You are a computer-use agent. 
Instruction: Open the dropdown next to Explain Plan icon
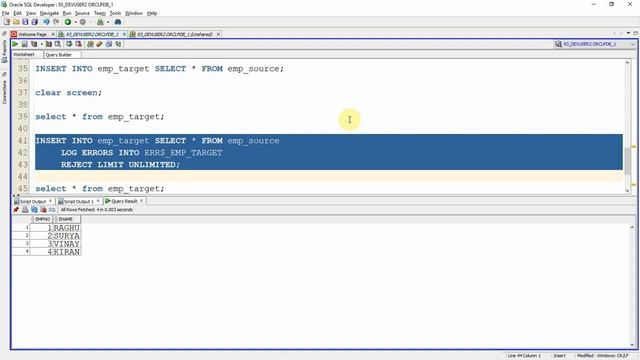42,44
